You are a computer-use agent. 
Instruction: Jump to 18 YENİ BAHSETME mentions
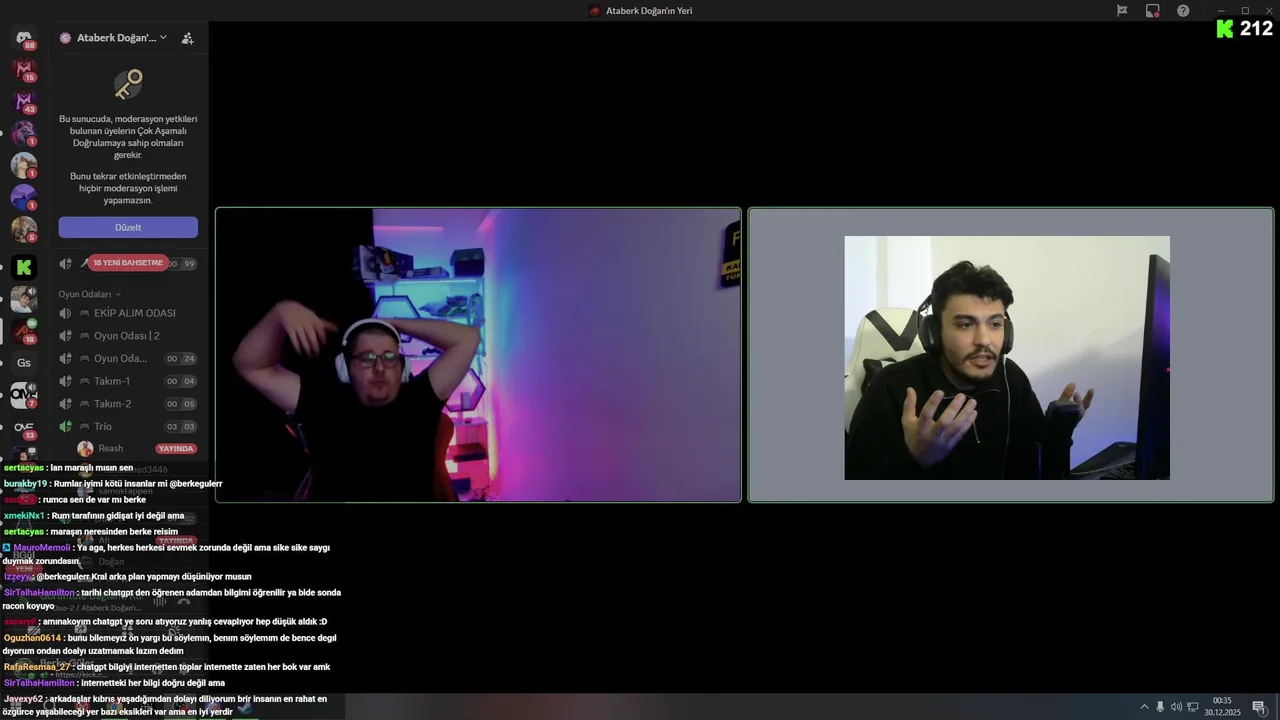point(128,263)
